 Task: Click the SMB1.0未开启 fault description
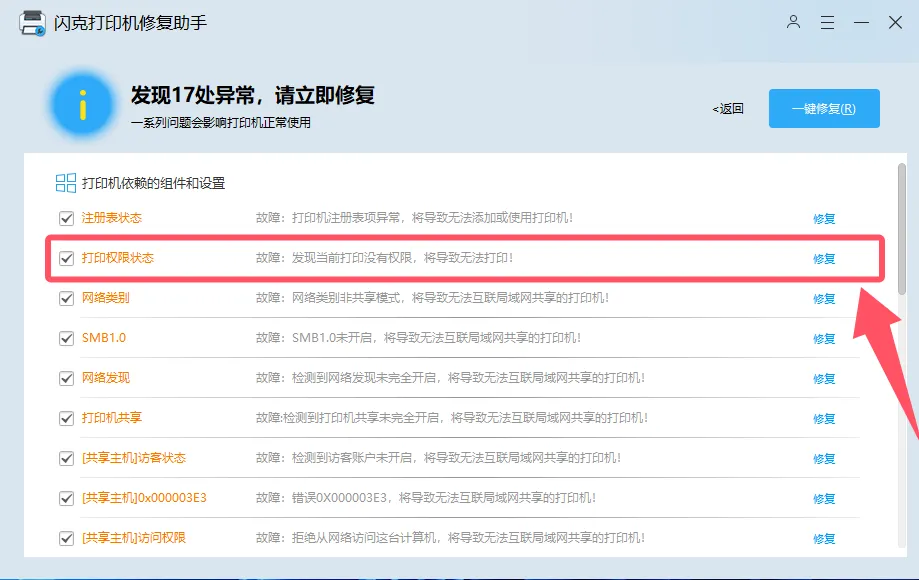click(418, 338)
